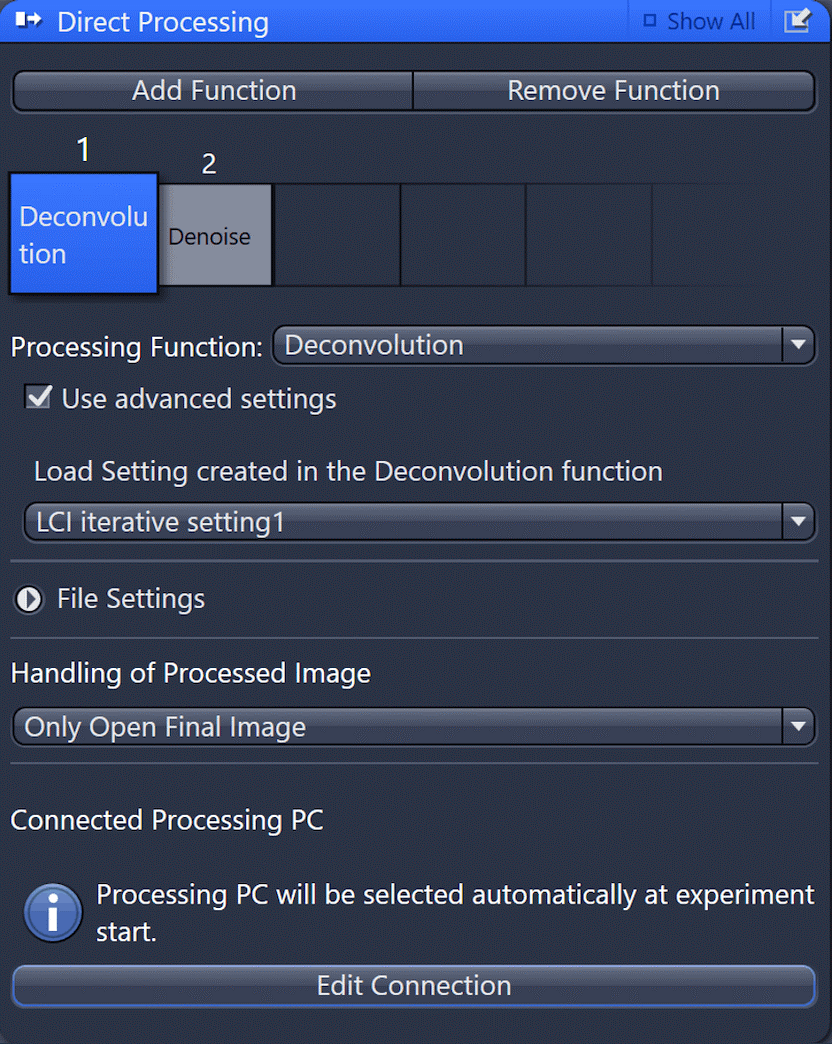Uncheck Use advanced settings
The width and height of the screenshot is (832, 1044).
pyautogui.click(x=39, y=397)
